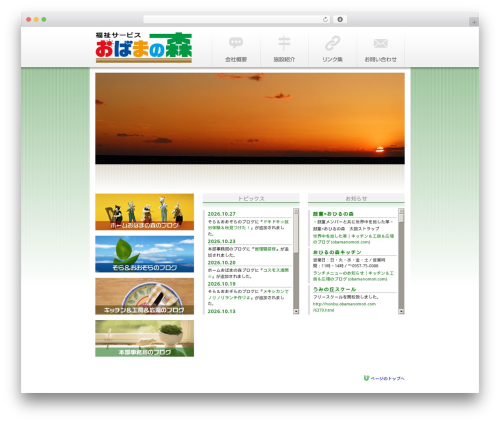Select 会社概要 navigation label
The height and width of the screenshot is (423, 500).
click(236, 59)
